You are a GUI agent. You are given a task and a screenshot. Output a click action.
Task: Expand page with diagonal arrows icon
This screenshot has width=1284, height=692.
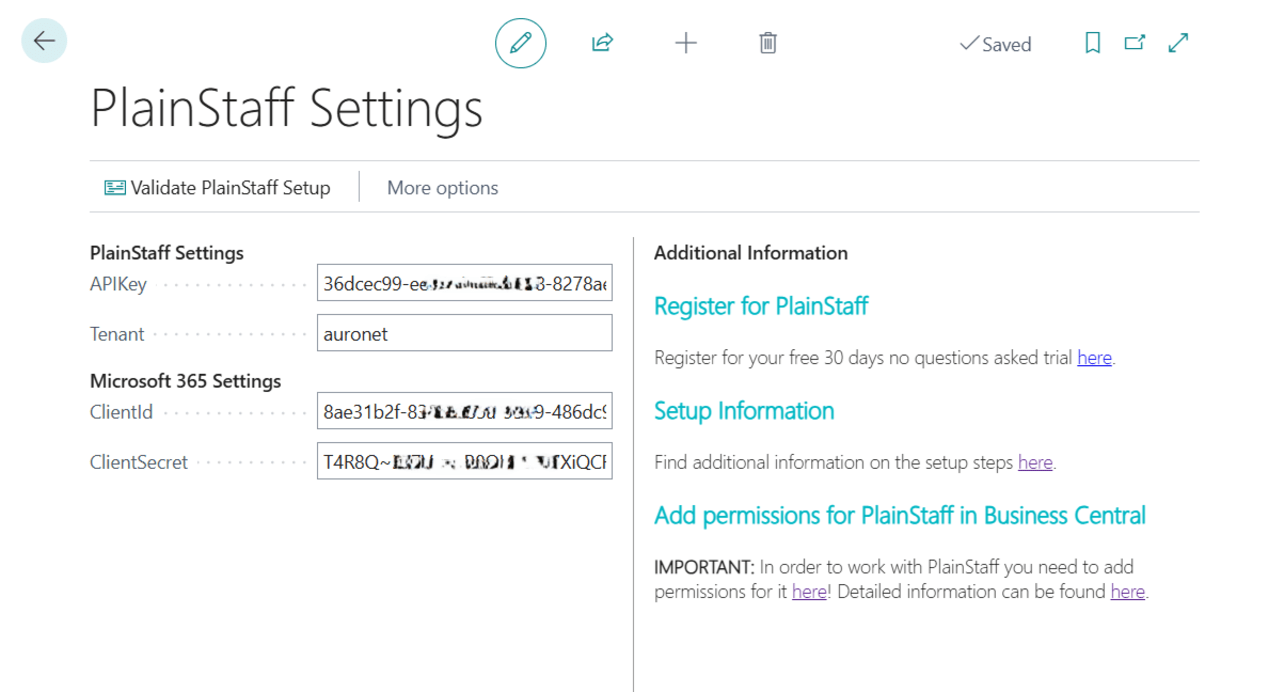click(1179, 43)
